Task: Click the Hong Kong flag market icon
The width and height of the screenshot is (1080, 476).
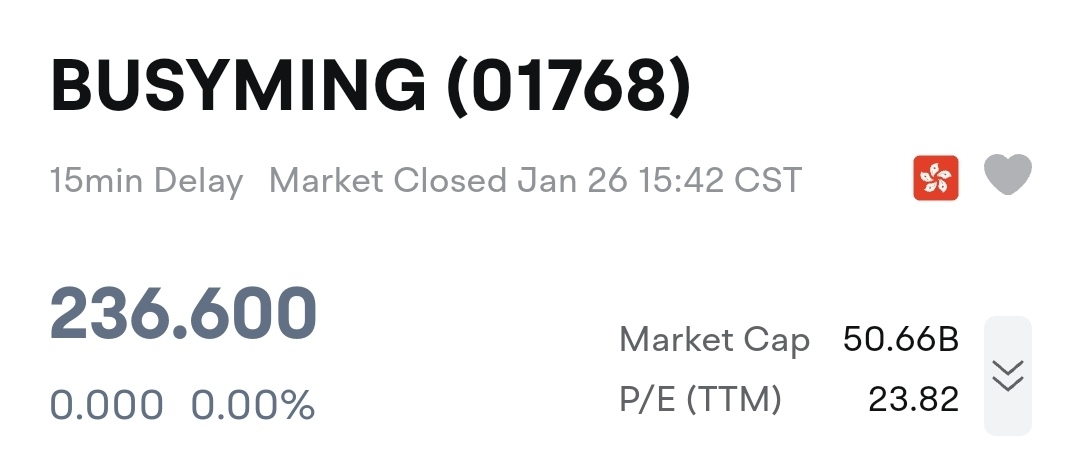Action: point(936,179)
